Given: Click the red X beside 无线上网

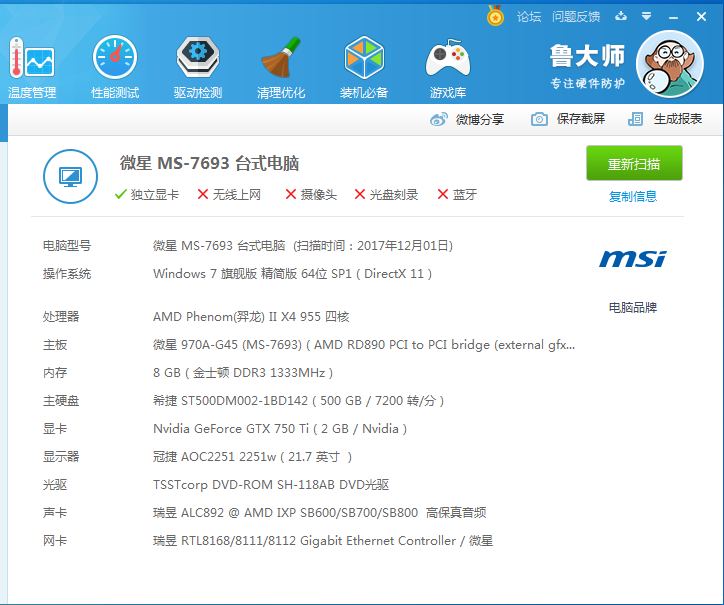Looking at the screenshot, I should click(203, 194).
